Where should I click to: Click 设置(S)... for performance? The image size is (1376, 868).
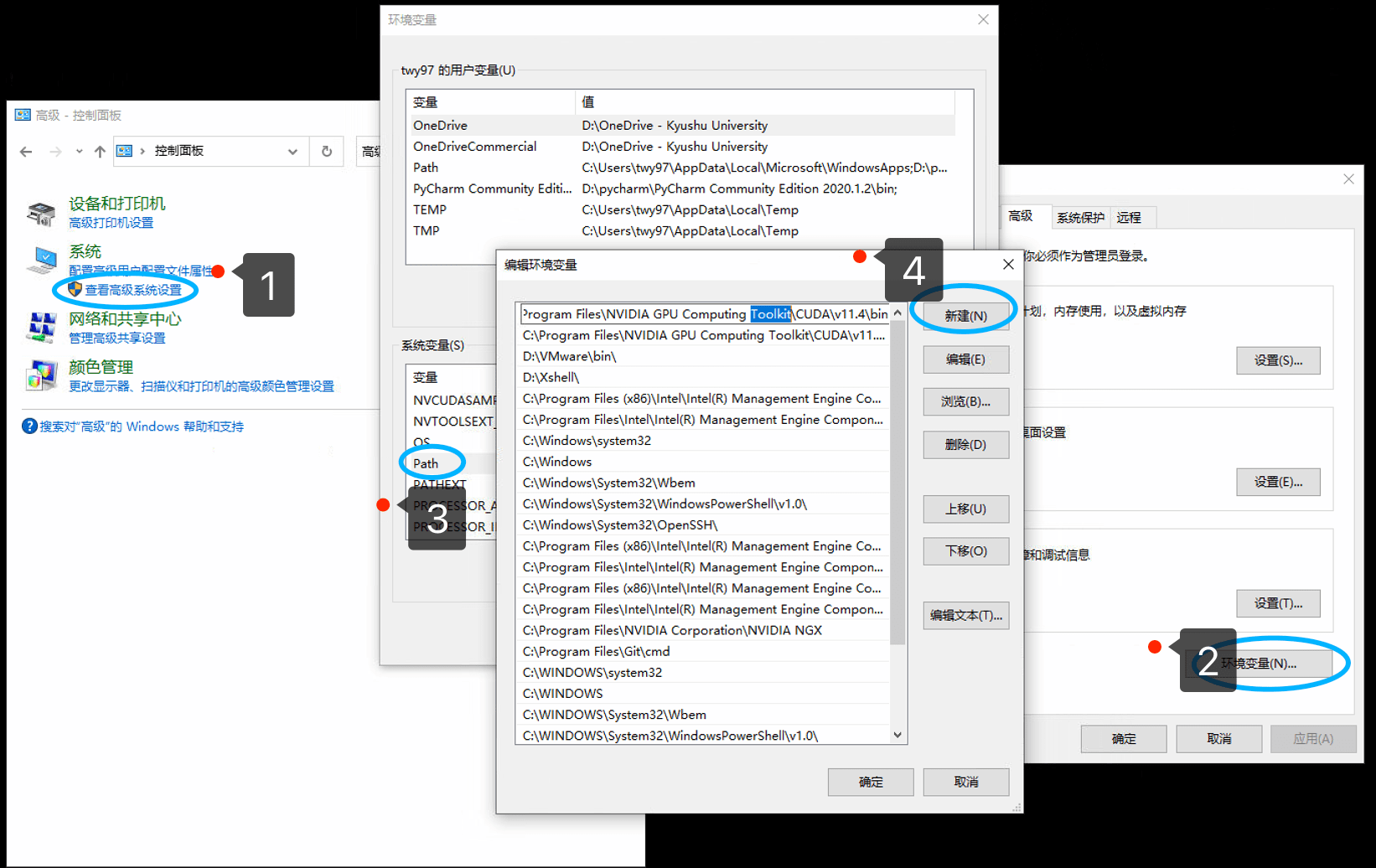(x=1278, y=360)
